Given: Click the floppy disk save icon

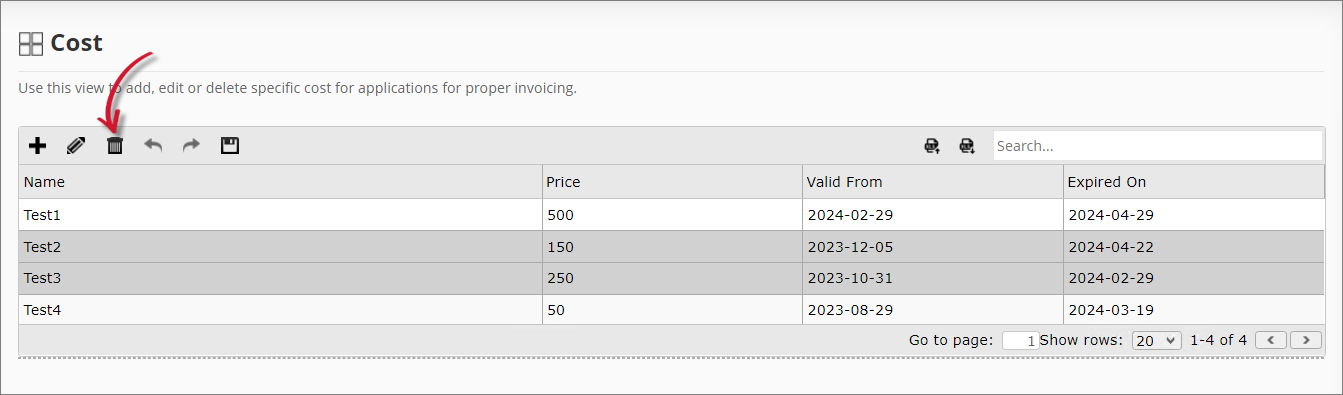Looking at the screenshot, I should pos(230,146).
